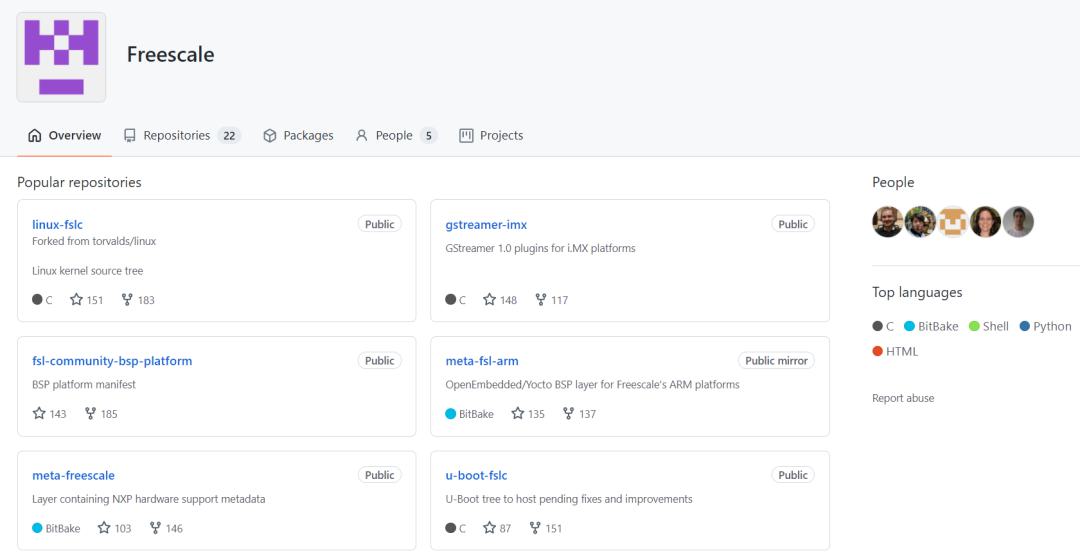Click the Report abuse link

point(903,398)
